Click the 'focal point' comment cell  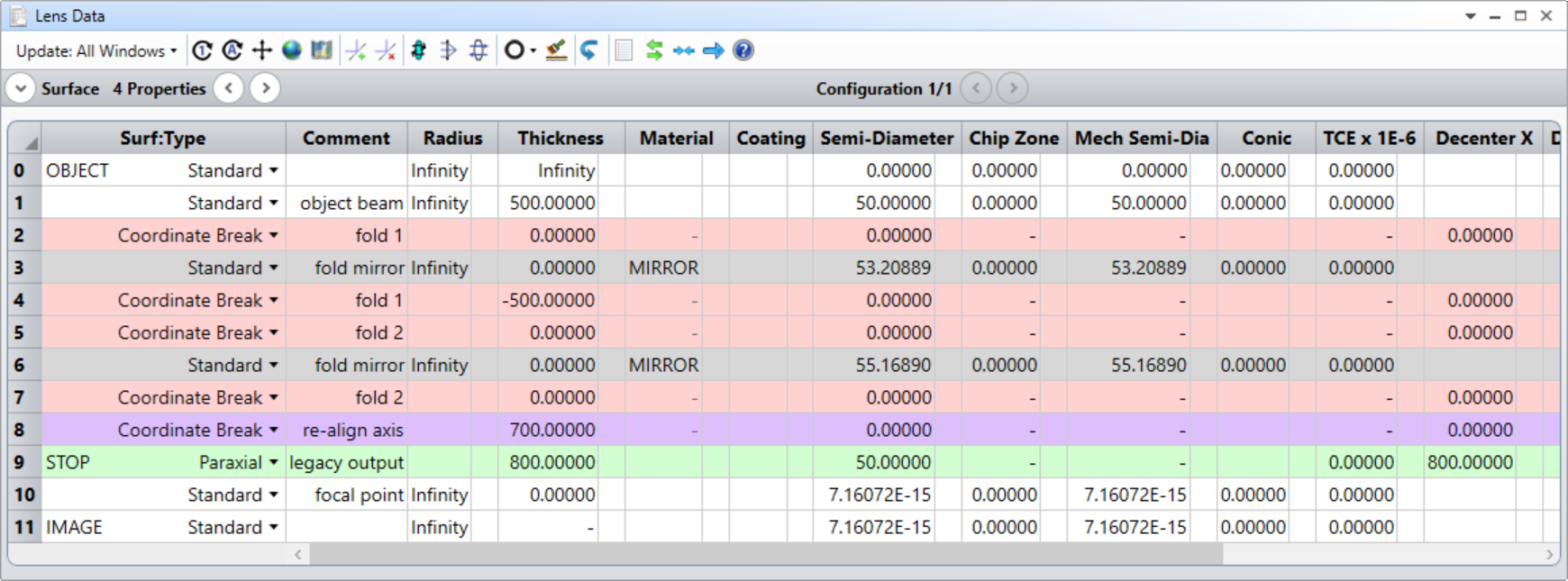(x=347, y=495)
